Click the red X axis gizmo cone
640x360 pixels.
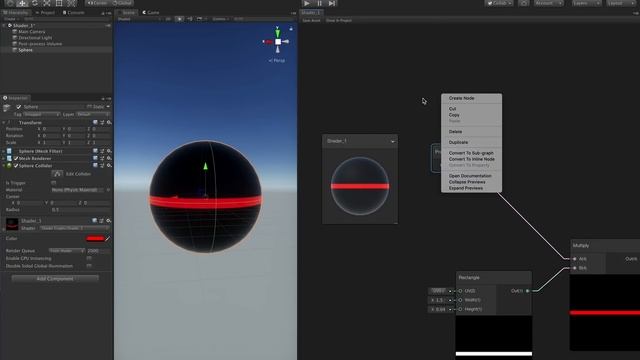pyautogui.click(x=268, y=42)
